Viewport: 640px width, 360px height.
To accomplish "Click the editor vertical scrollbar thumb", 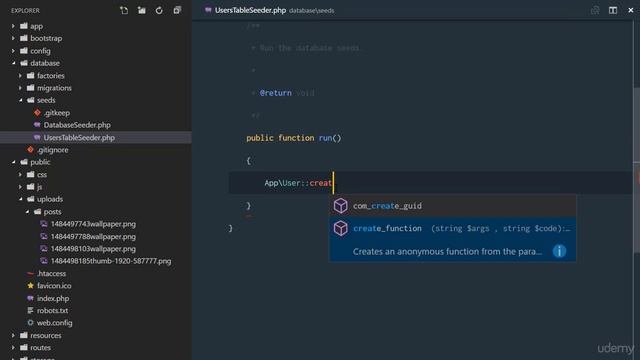I will point(636,171).
